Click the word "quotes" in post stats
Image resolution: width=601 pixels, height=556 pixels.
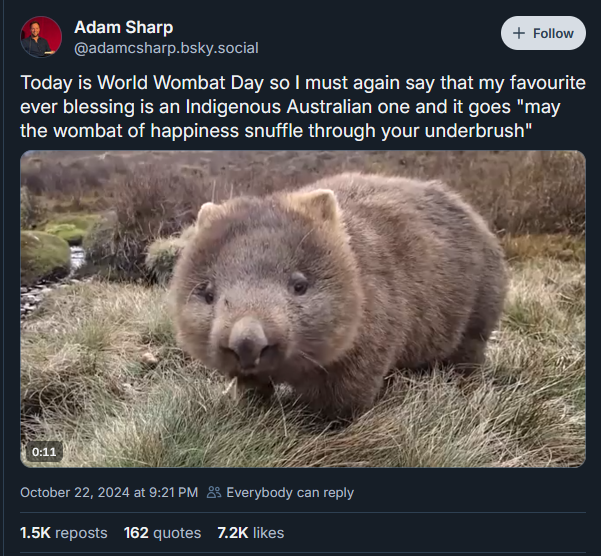coord(177,533)
